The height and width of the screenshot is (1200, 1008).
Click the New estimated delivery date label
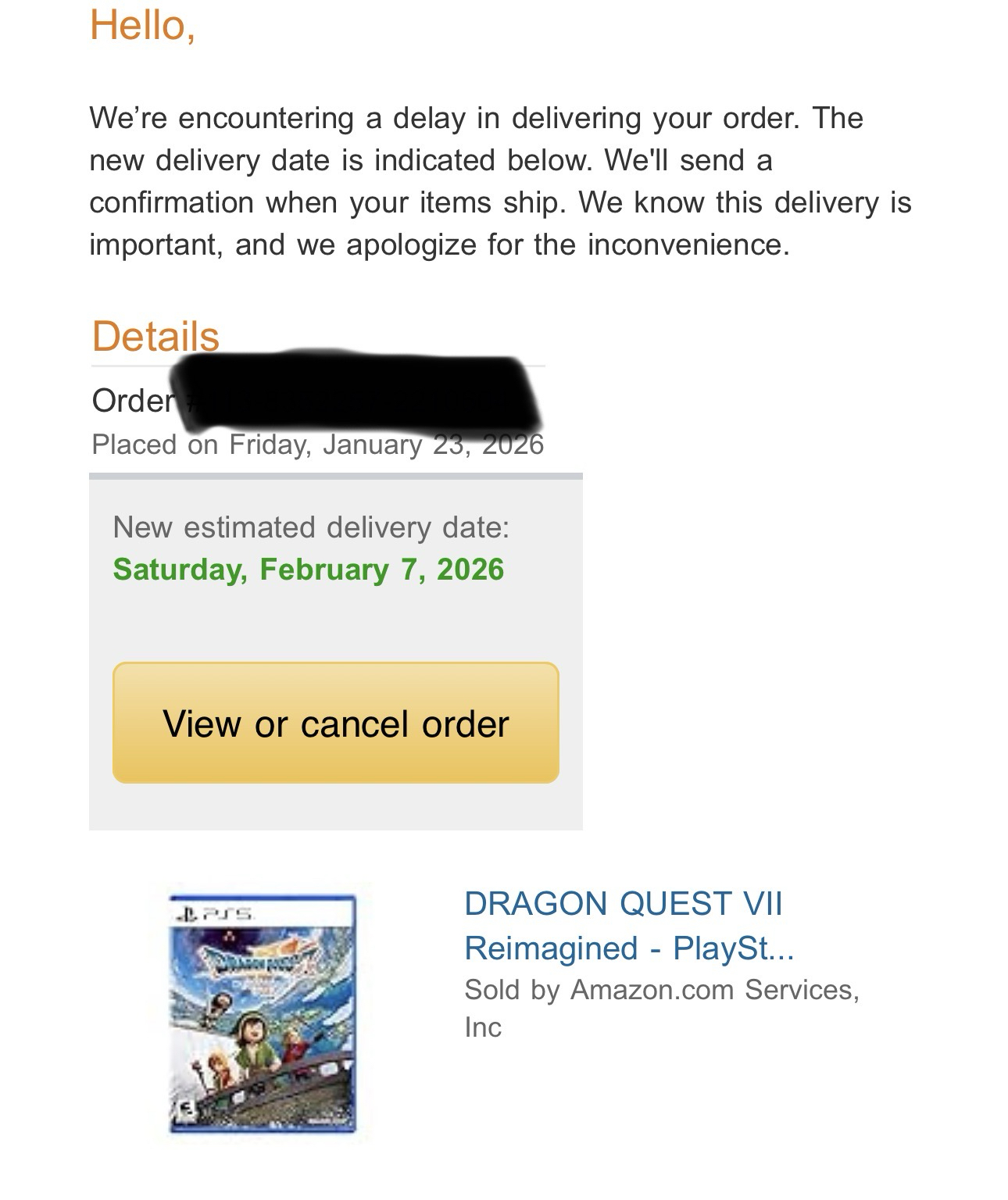(311, 527)
